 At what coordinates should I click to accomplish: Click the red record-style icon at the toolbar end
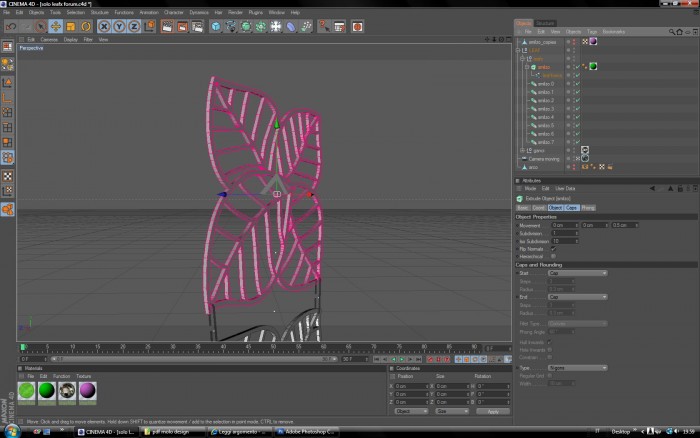click(357, 26)
